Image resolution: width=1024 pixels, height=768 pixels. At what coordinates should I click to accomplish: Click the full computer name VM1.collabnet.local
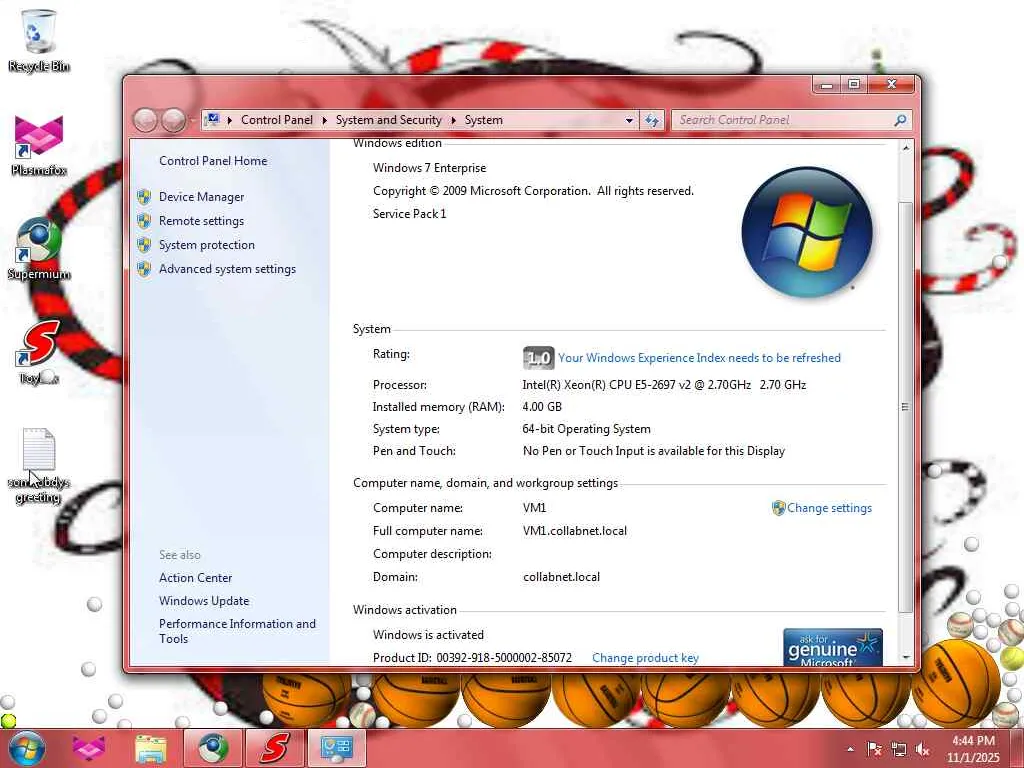pyautogui.click(x=575, y=531)
